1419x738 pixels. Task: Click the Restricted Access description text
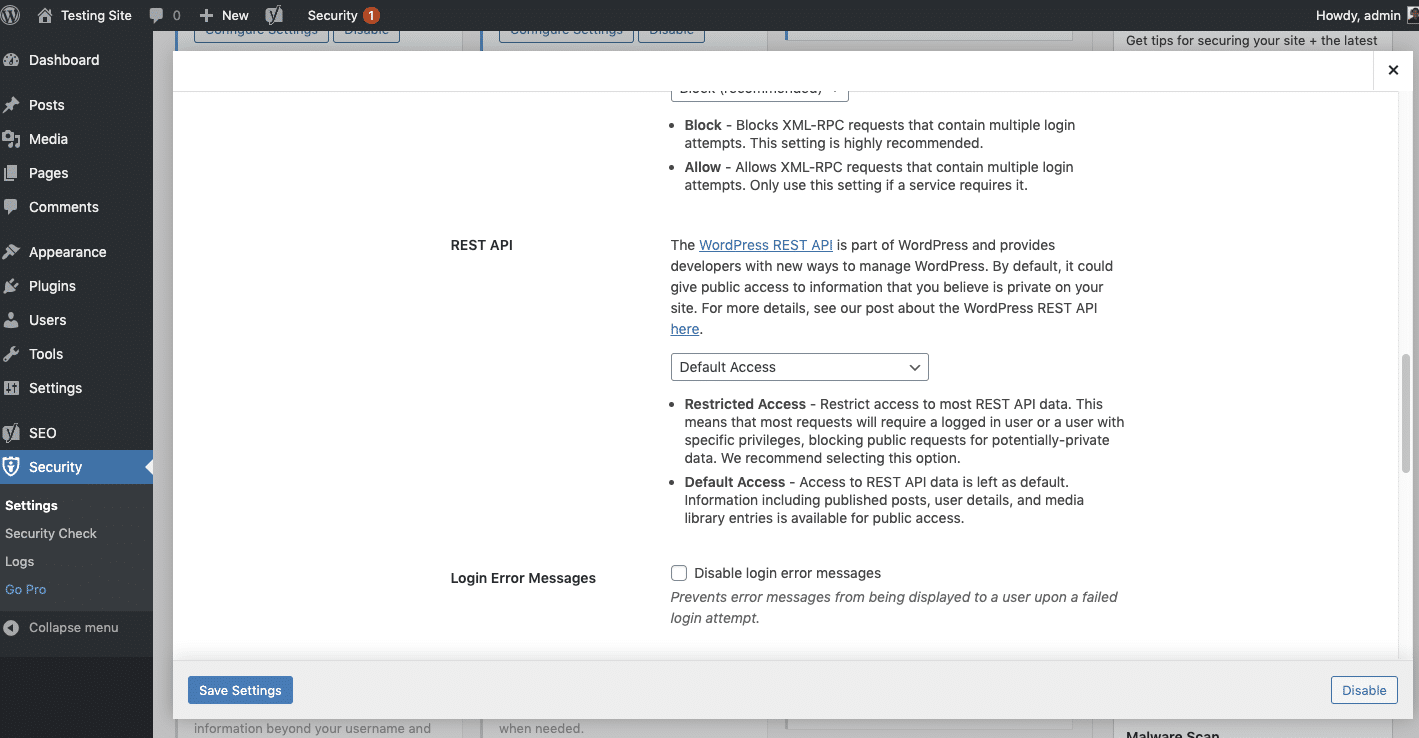pos(905,431)
